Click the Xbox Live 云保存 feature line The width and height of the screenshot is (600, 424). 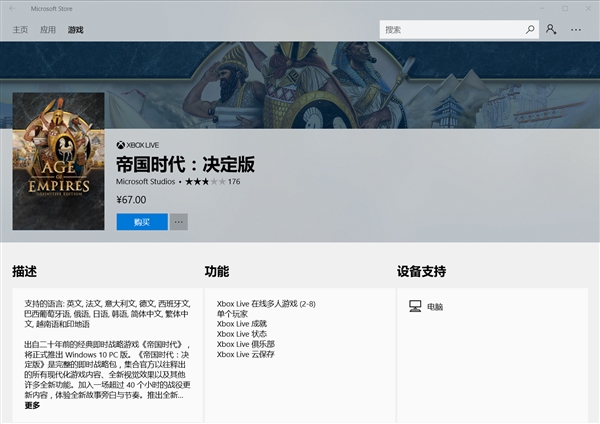[246, 354]
